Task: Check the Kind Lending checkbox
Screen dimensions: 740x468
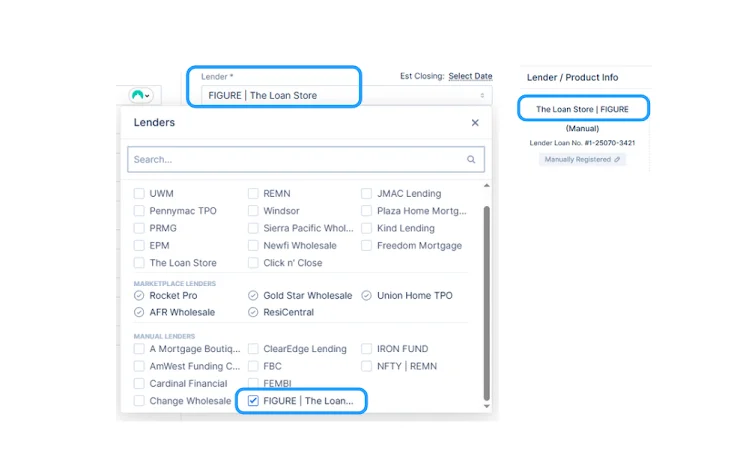Action: pyautogui.click(x=366, y=228)
